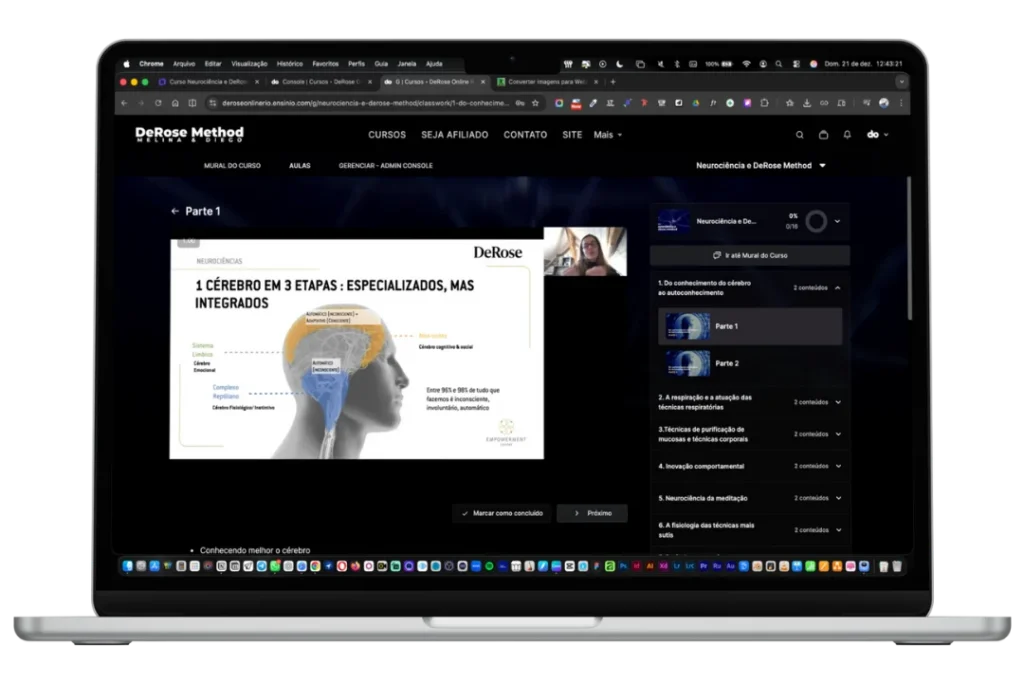The height and width of the screenshot is (683, 1024).
Task: Open Finder from the Dock
Action: [127, 566]
